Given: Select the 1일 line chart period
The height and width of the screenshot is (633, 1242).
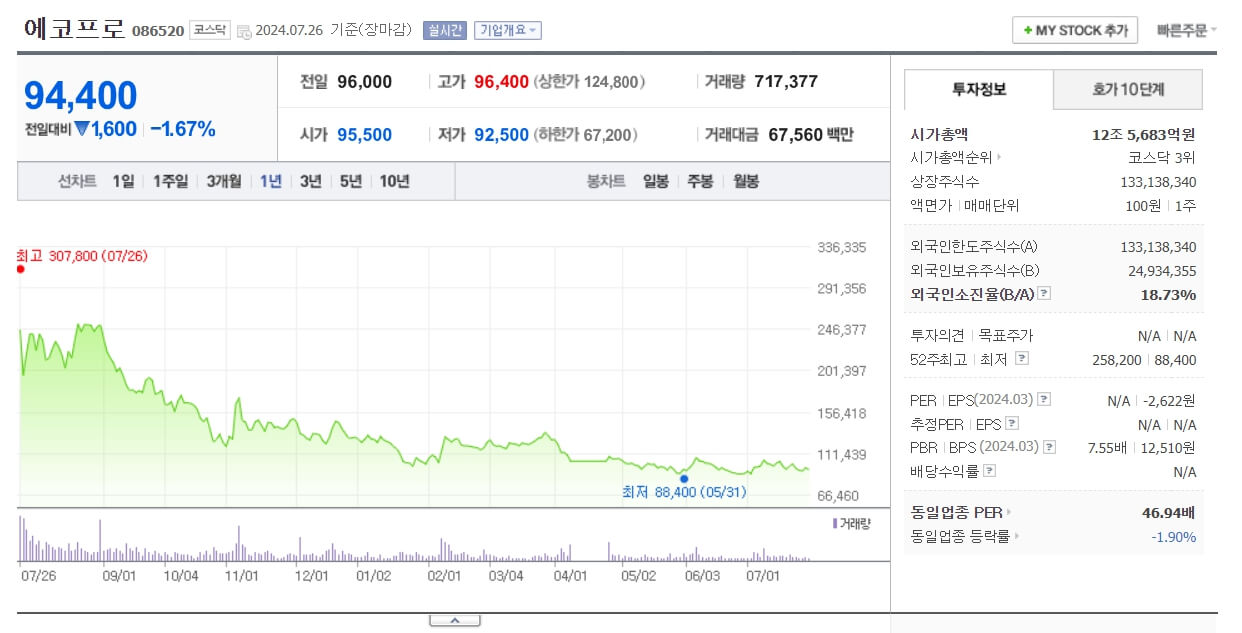Looking at the screenshot, I should click(123, 181).
